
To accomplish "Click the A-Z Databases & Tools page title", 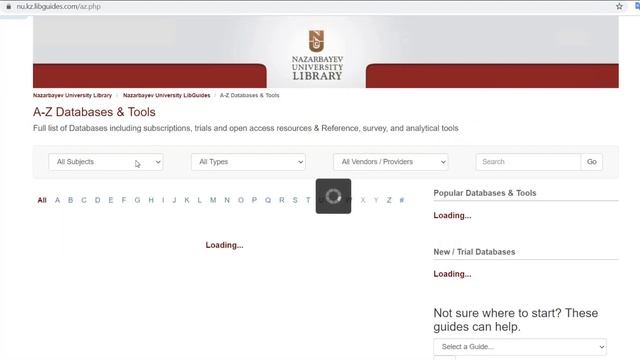I will tap(94, 112).
